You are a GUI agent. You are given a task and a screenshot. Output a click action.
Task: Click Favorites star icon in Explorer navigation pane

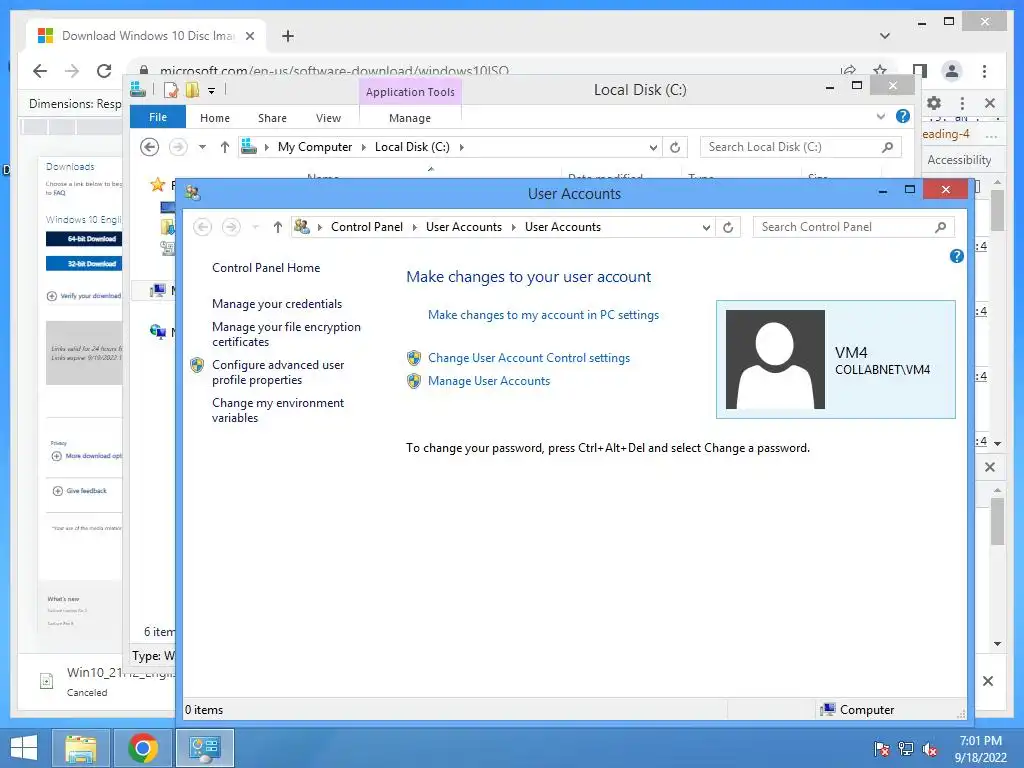[x=157, y=185]
